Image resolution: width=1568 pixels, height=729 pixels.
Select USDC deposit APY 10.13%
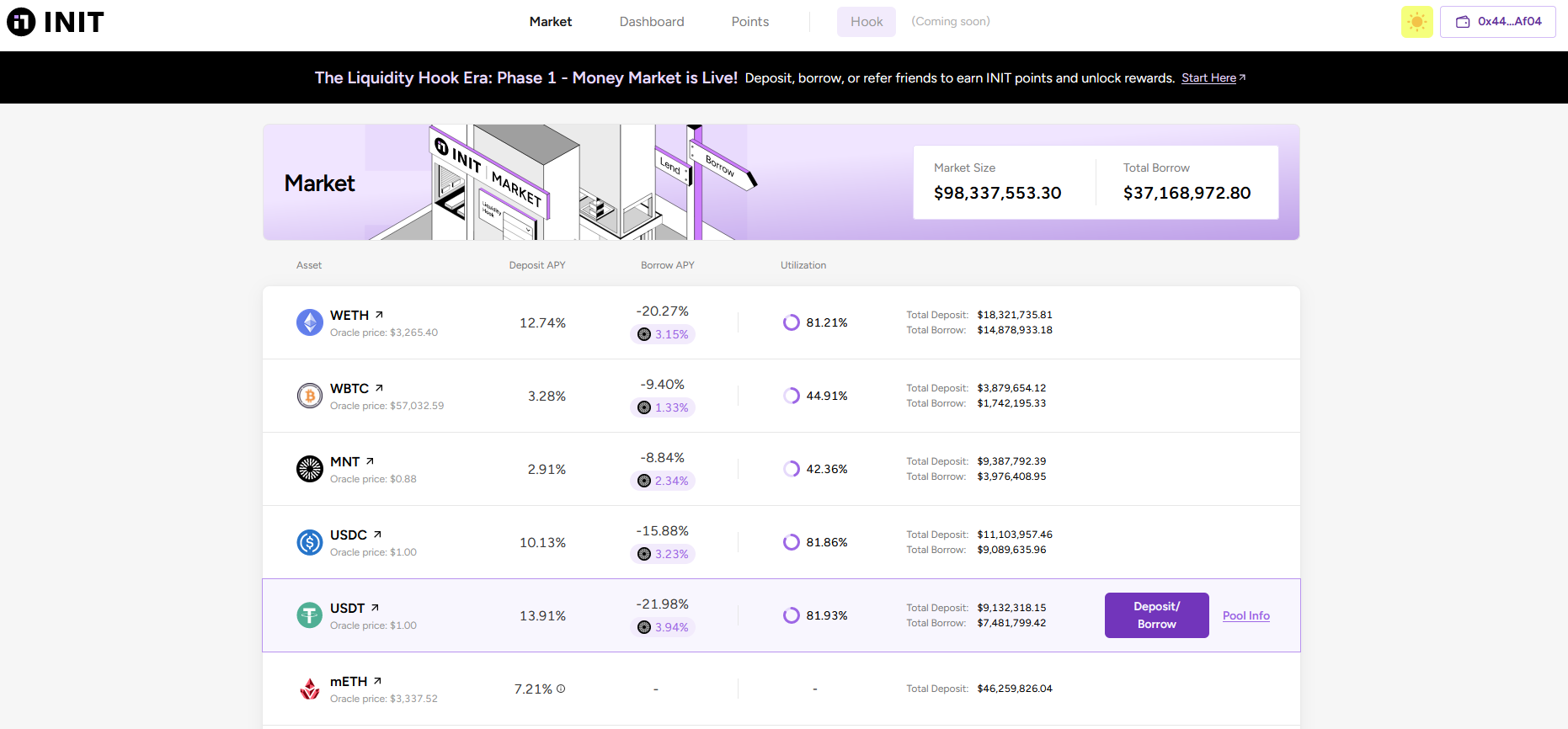click(x=542, y=543)
